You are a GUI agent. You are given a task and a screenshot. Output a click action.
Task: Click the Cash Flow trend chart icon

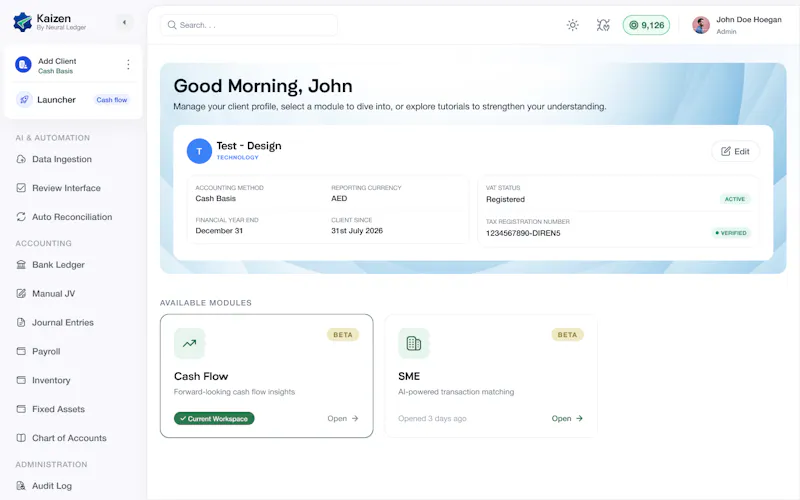point(189,343)
